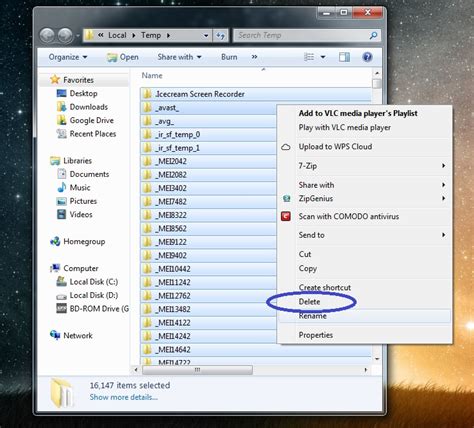474x428 pixels.
Task: Select Play with VLC media player
Action: 365,127
